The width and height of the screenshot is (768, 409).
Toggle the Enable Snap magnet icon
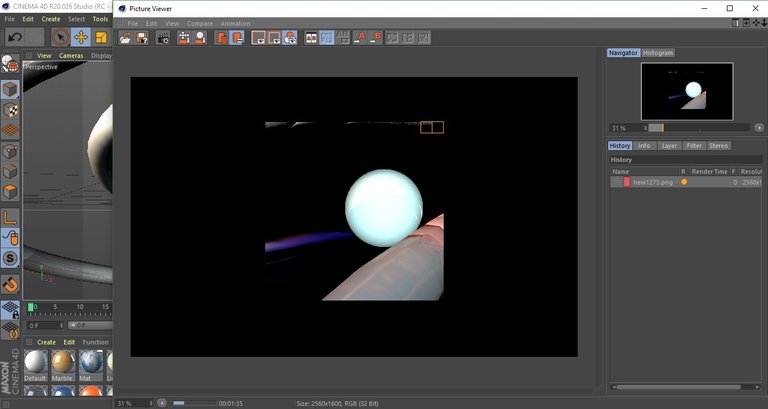tap(10, 285)
